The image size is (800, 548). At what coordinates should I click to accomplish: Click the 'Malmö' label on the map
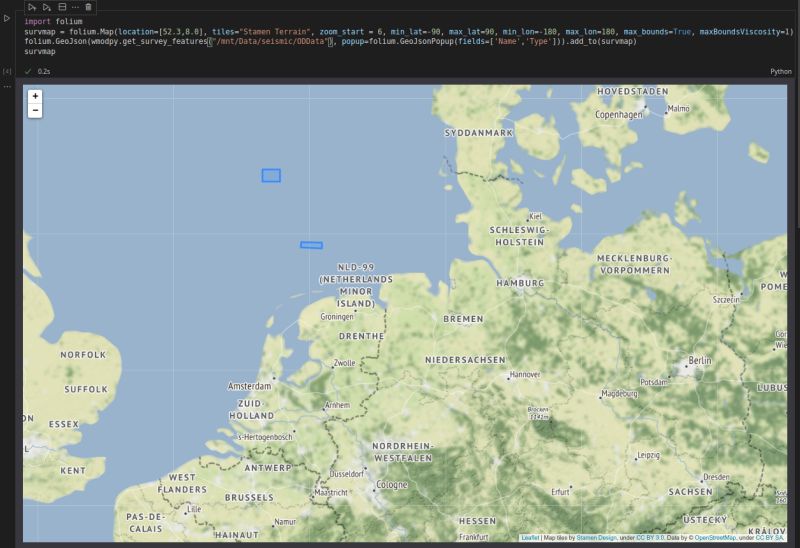pos(679,108)
